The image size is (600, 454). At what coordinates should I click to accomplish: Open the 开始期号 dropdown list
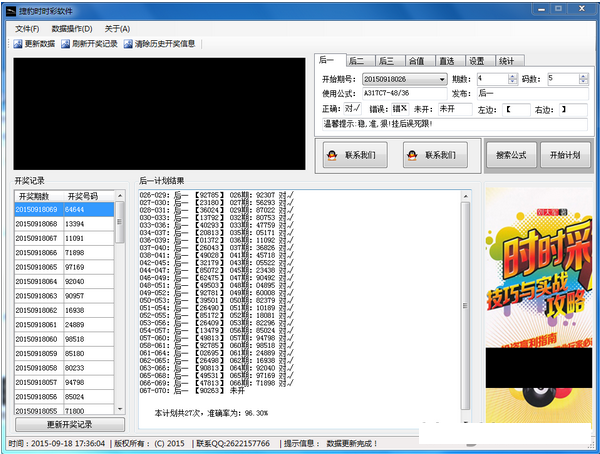pyautogui.click(x=442, y=79)
